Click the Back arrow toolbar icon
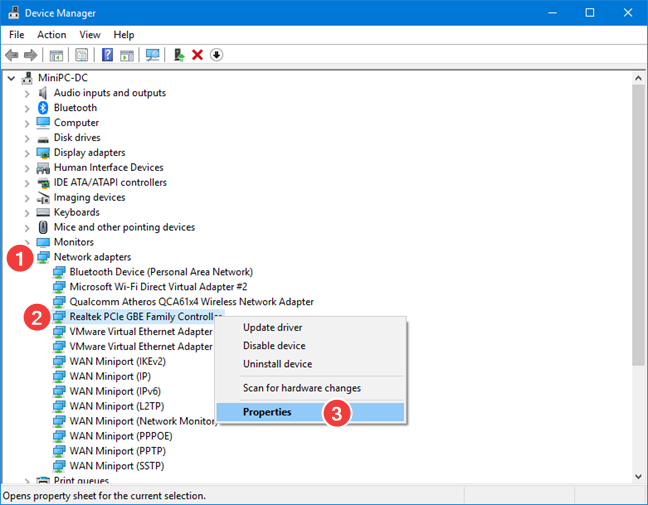This screenshot has height=505, width=648. [11, 55]
